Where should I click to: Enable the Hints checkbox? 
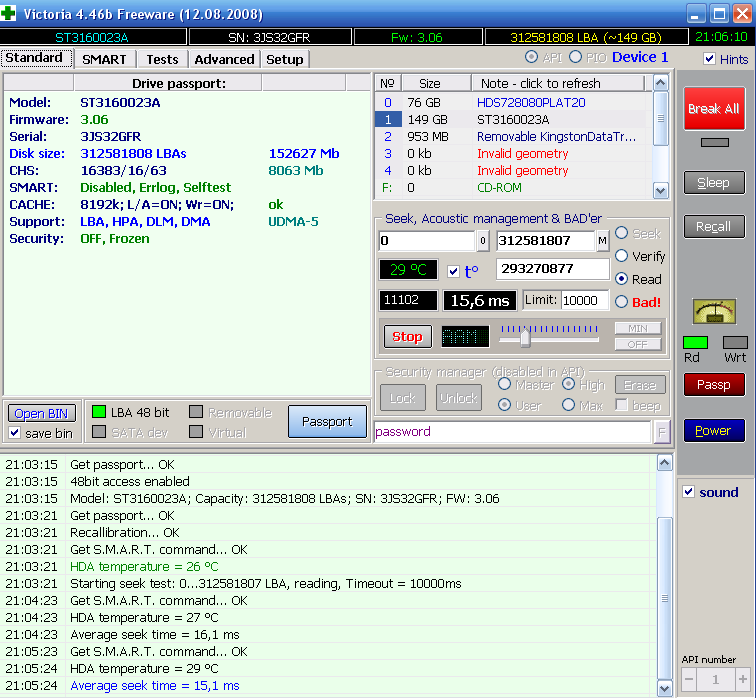coord(709,59)
